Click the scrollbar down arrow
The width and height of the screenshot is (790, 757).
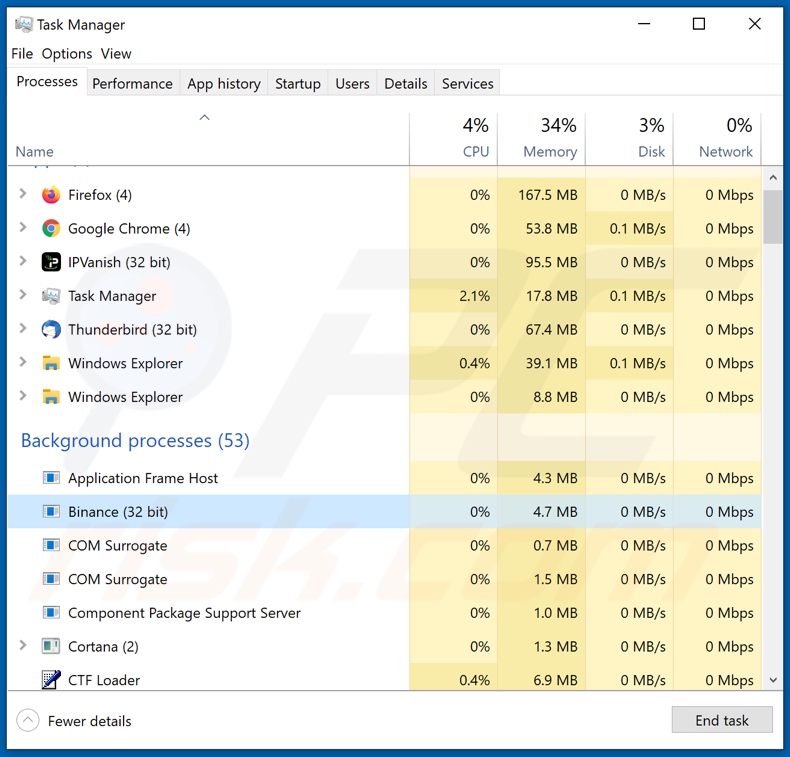773,680
